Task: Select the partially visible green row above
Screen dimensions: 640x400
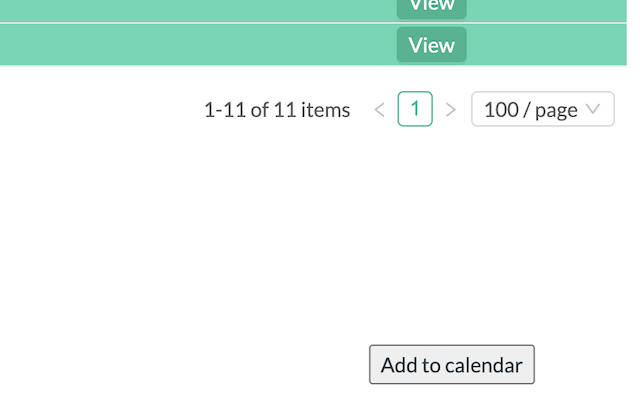Action: [x=200, y=9]
